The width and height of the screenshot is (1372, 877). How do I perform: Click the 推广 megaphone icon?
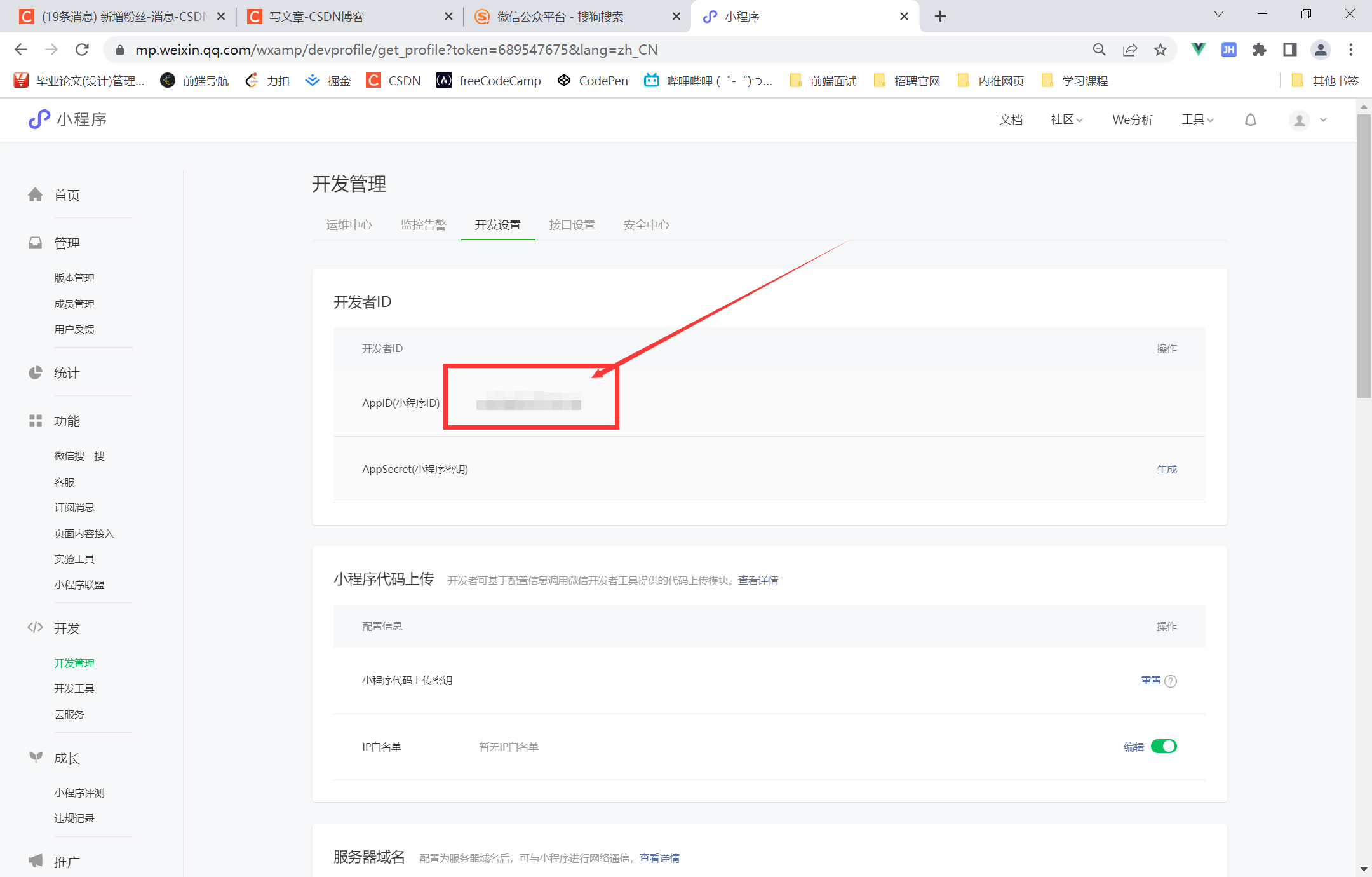[x=36, y=861]
